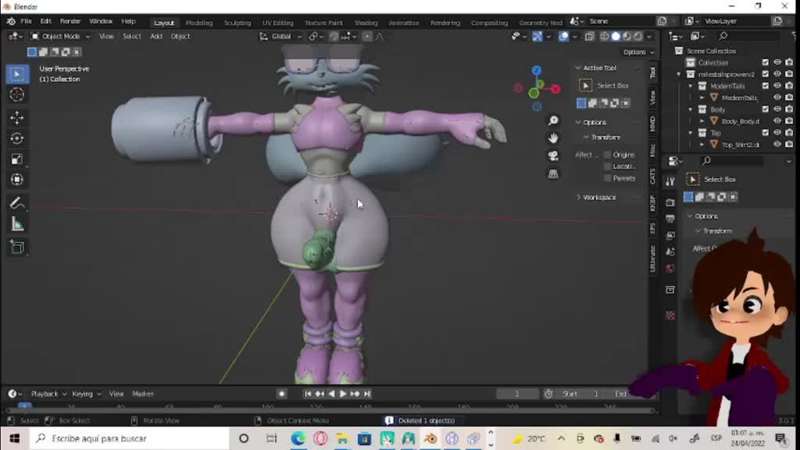The height and width of the screenshot is (450, 800).
Task: Switch perspective/orthographic grid icon
Action: [553, 174]
